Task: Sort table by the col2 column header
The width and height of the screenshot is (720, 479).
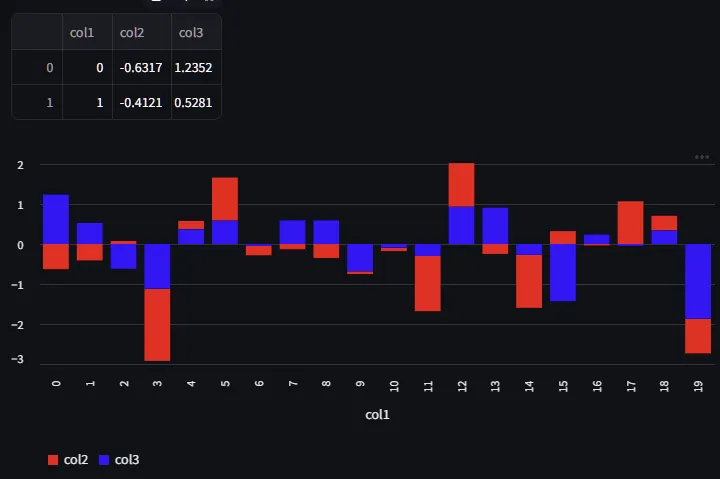Action: 142,32
